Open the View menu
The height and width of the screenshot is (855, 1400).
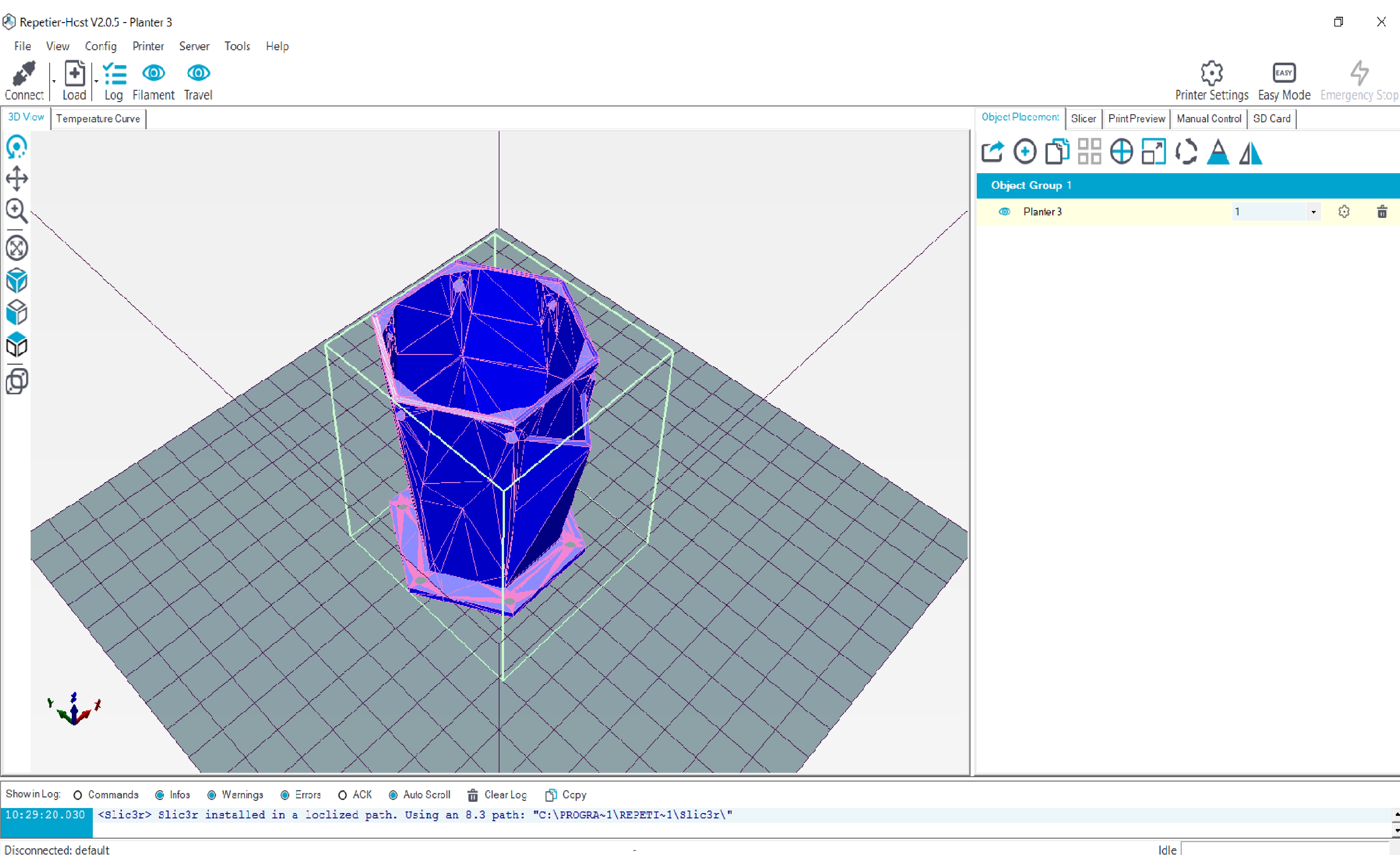[x=58, y=46]
